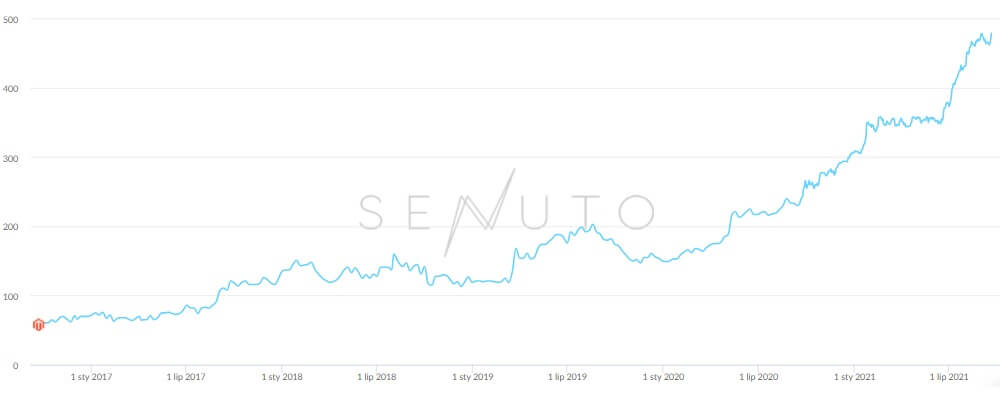Click the 400 value on vertical axis
Viewport: 1000px width, 400px height.
[x=10, y=88]
